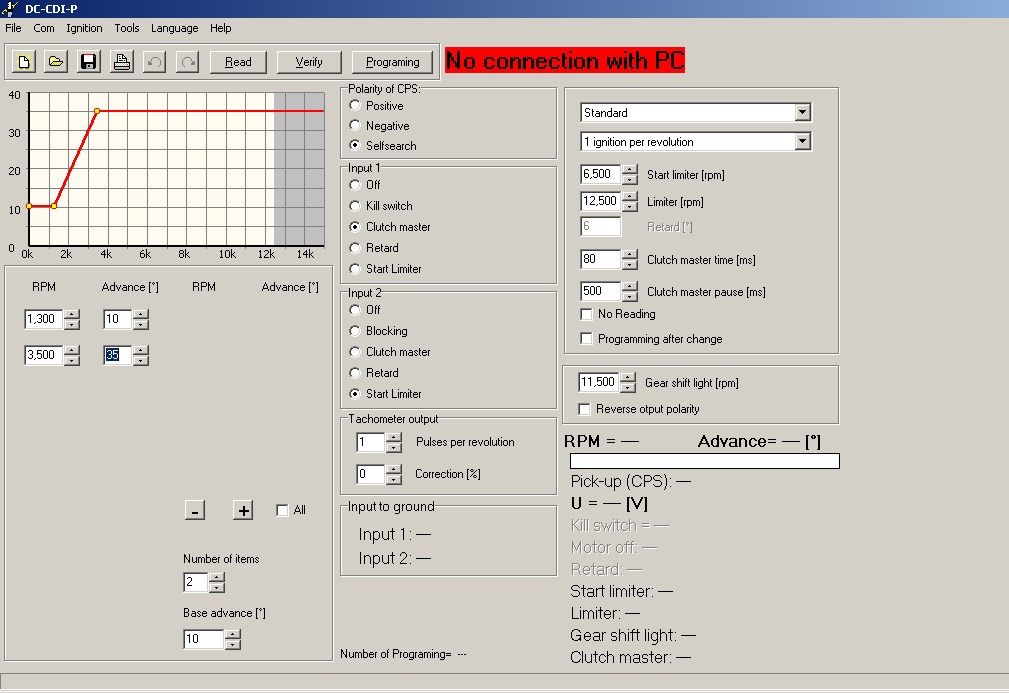The width and height of the screenshot is (1009, 693).
Task: Add a curve point with plus button
Action: click(x=243, y=510)
